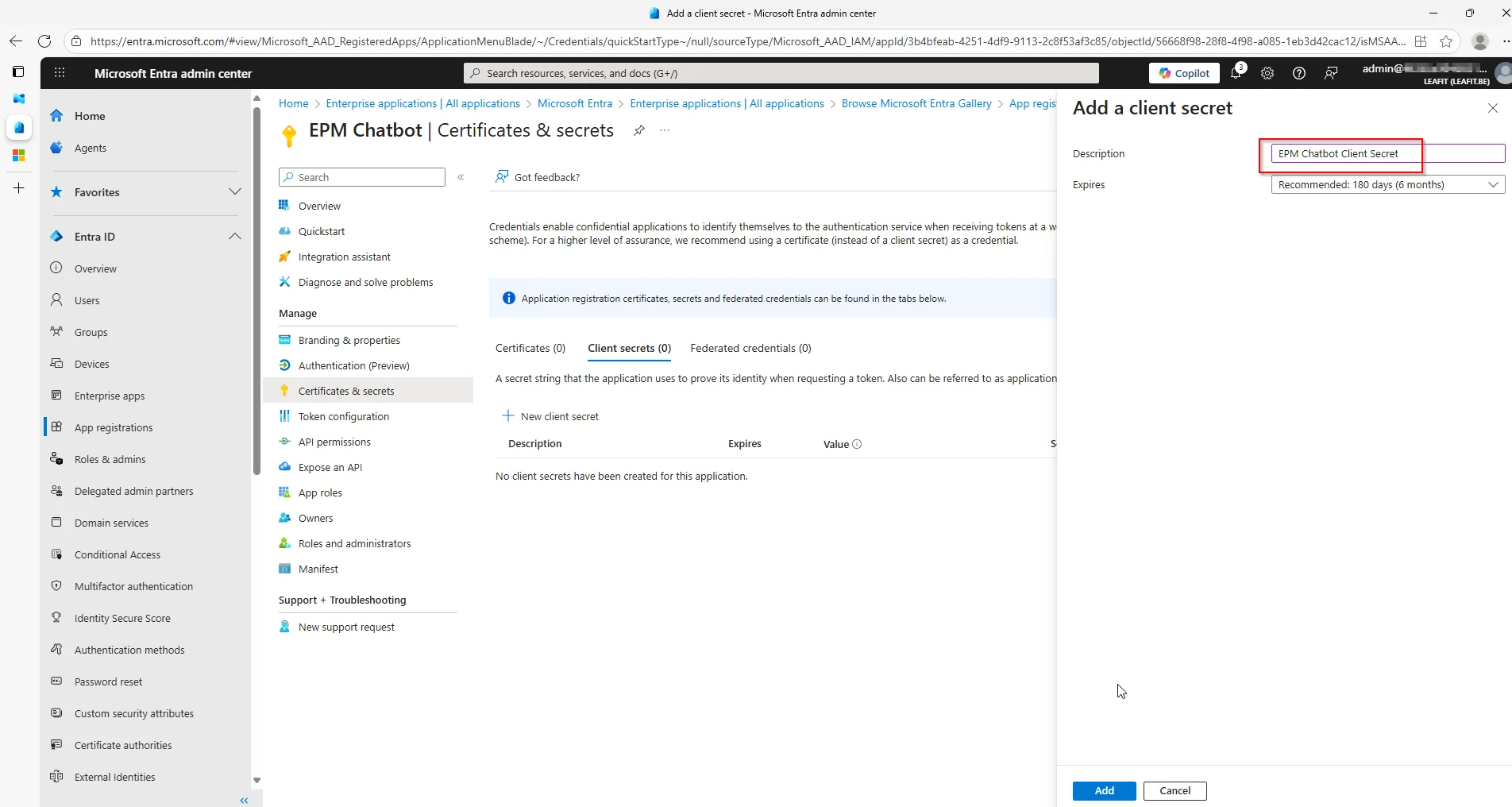Open Agents in left navigation
1512x807 pixels.
pos(91,148)
